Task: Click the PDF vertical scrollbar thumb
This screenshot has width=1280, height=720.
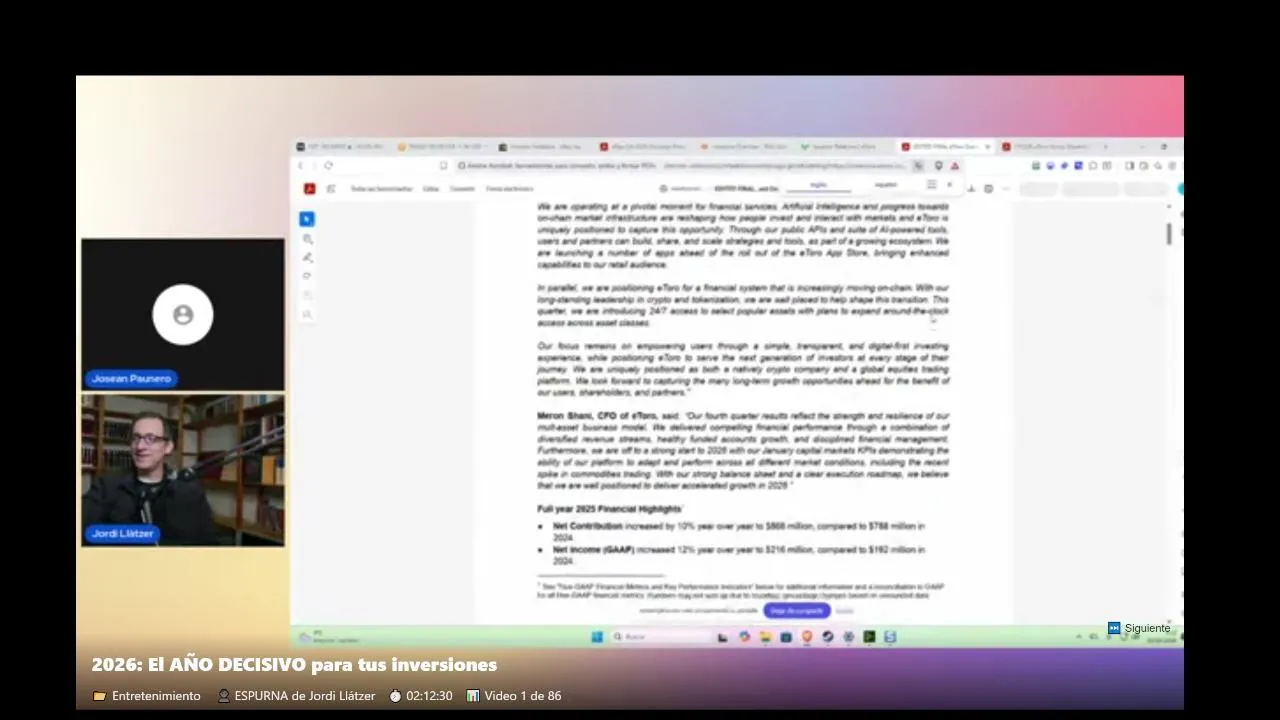Action: pos(1168,232)
